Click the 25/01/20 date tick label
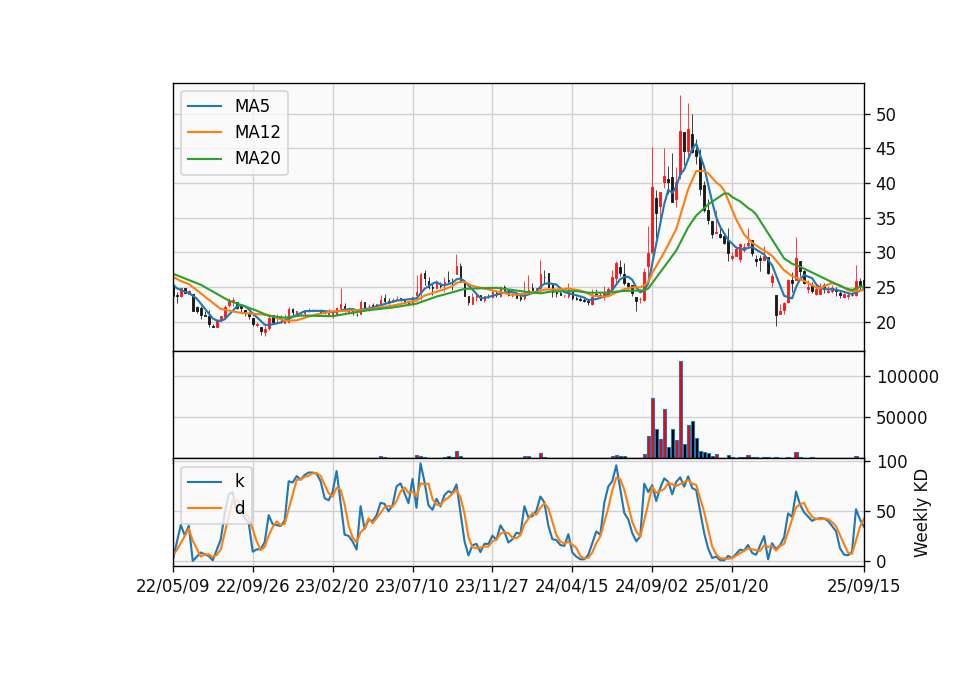 coord(732,586)
